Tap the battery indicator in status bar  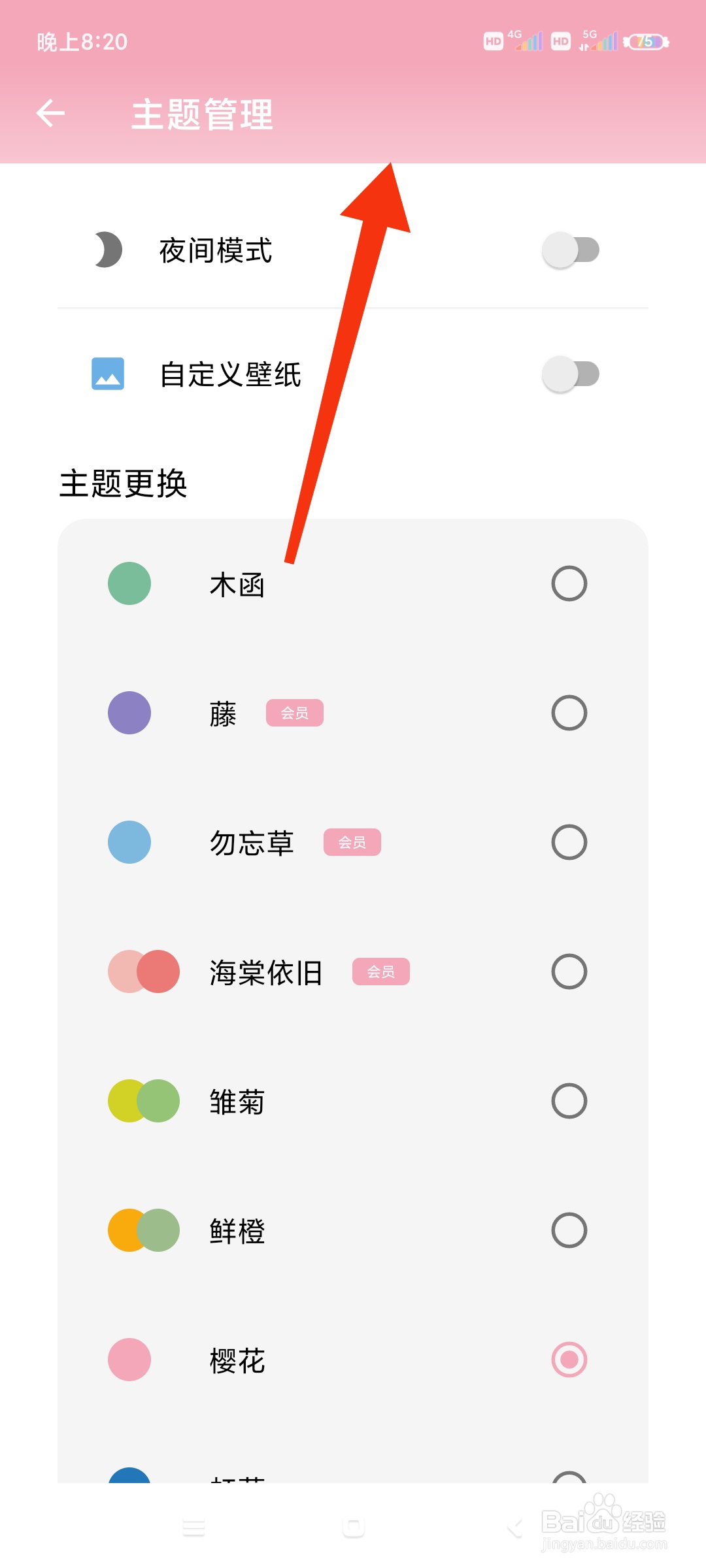647,42
